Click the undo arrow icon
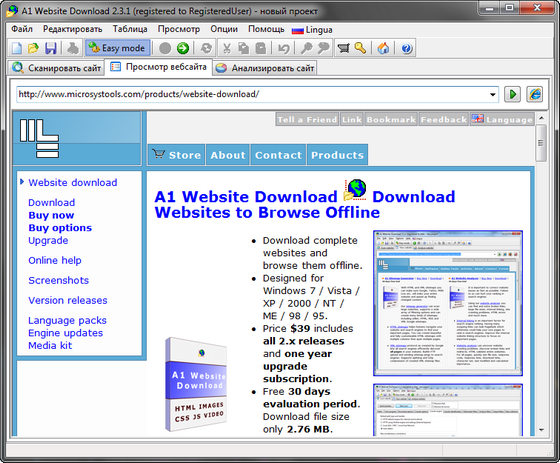The image size is (560, 463). [284, 48]
